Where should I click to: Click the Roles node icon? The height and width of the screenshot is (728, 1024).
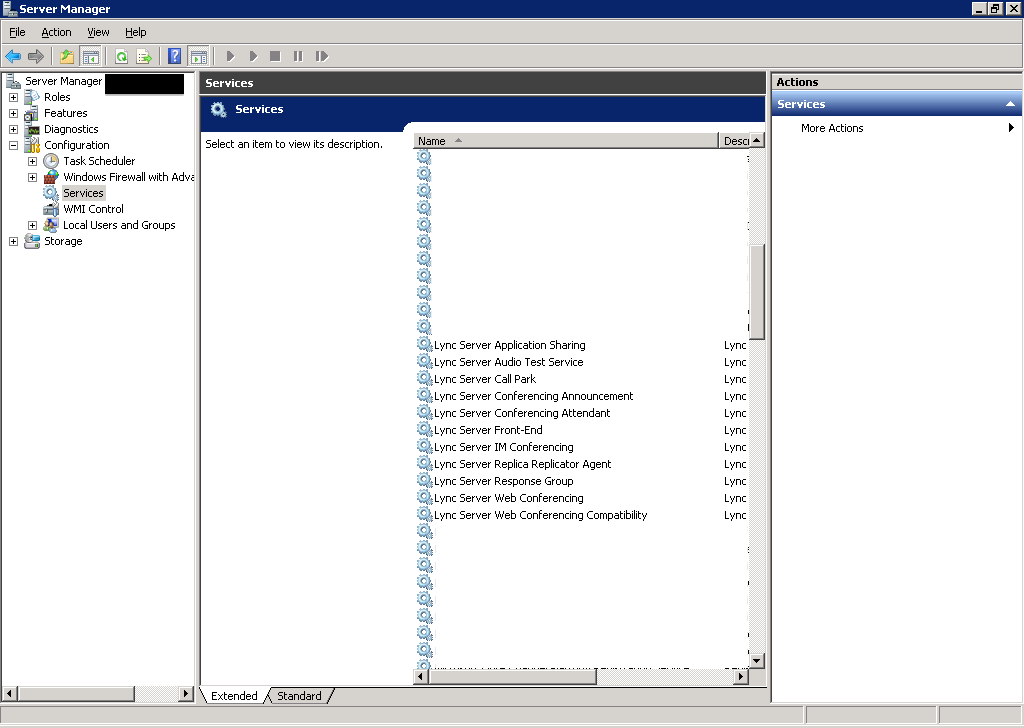point(32,97)
